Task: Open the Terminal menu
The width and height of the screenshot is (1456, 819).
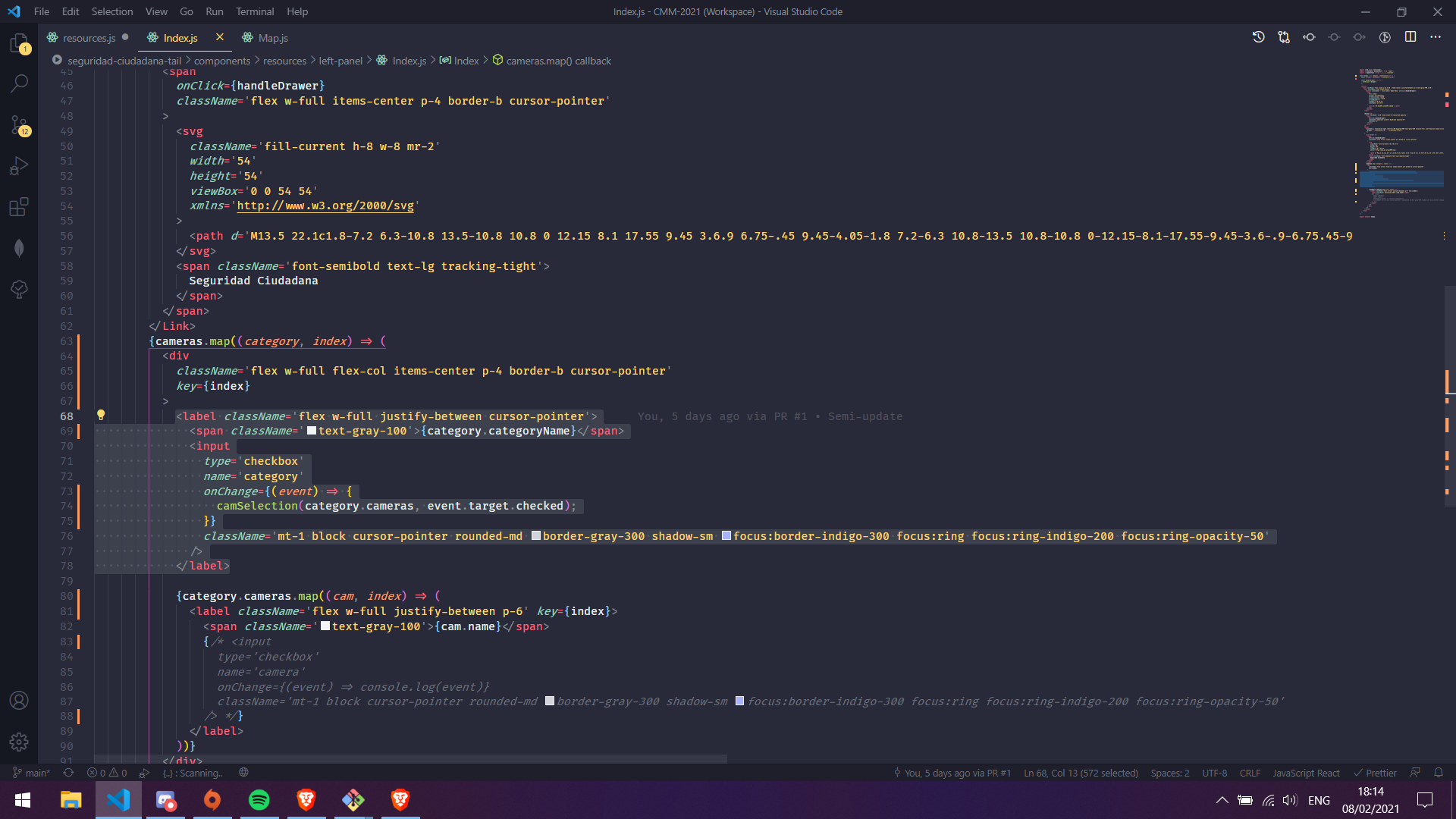Action: (x=255, y=11)
